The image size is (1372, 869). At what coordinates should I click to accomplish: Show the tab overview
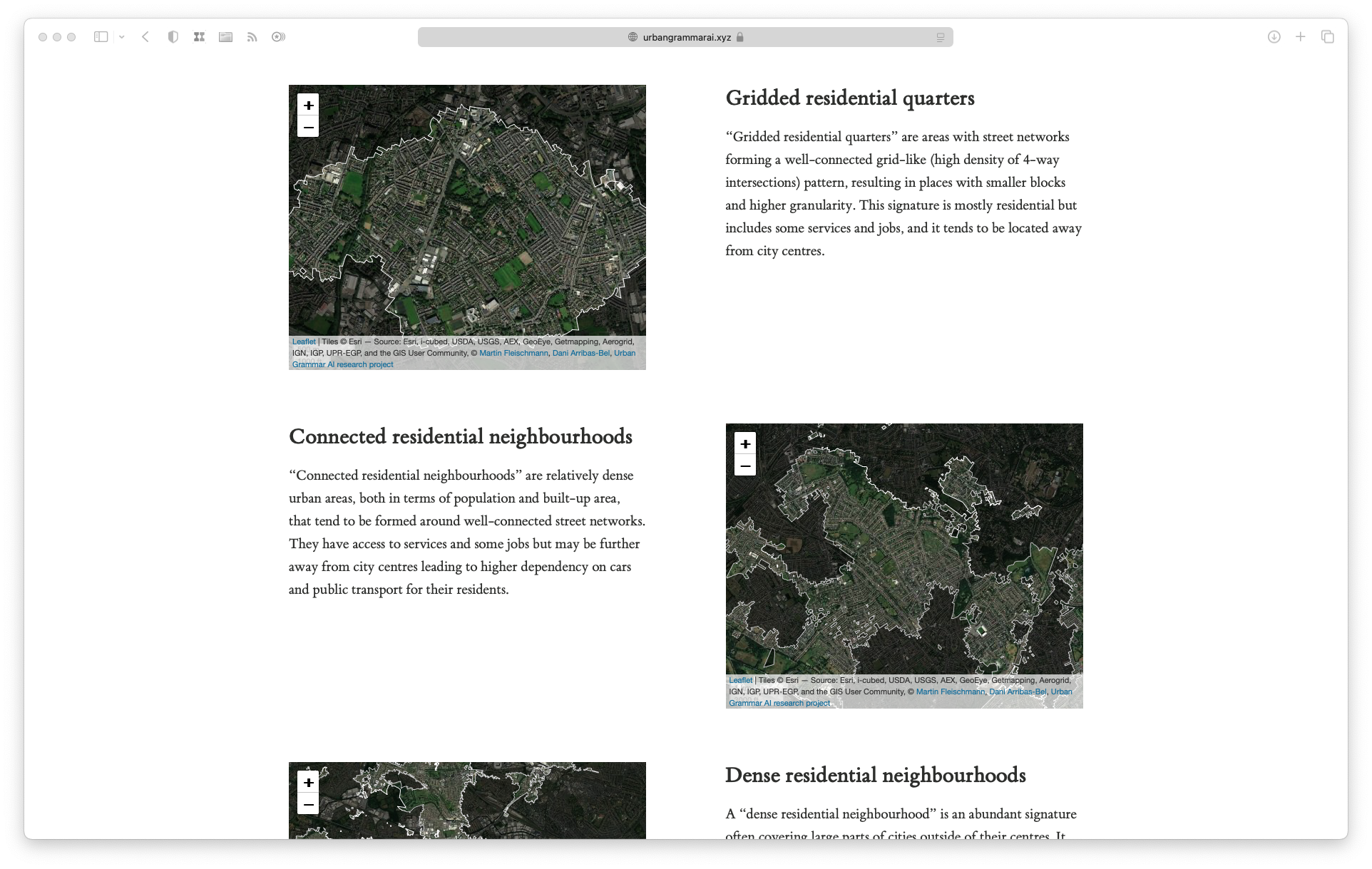1327,37
